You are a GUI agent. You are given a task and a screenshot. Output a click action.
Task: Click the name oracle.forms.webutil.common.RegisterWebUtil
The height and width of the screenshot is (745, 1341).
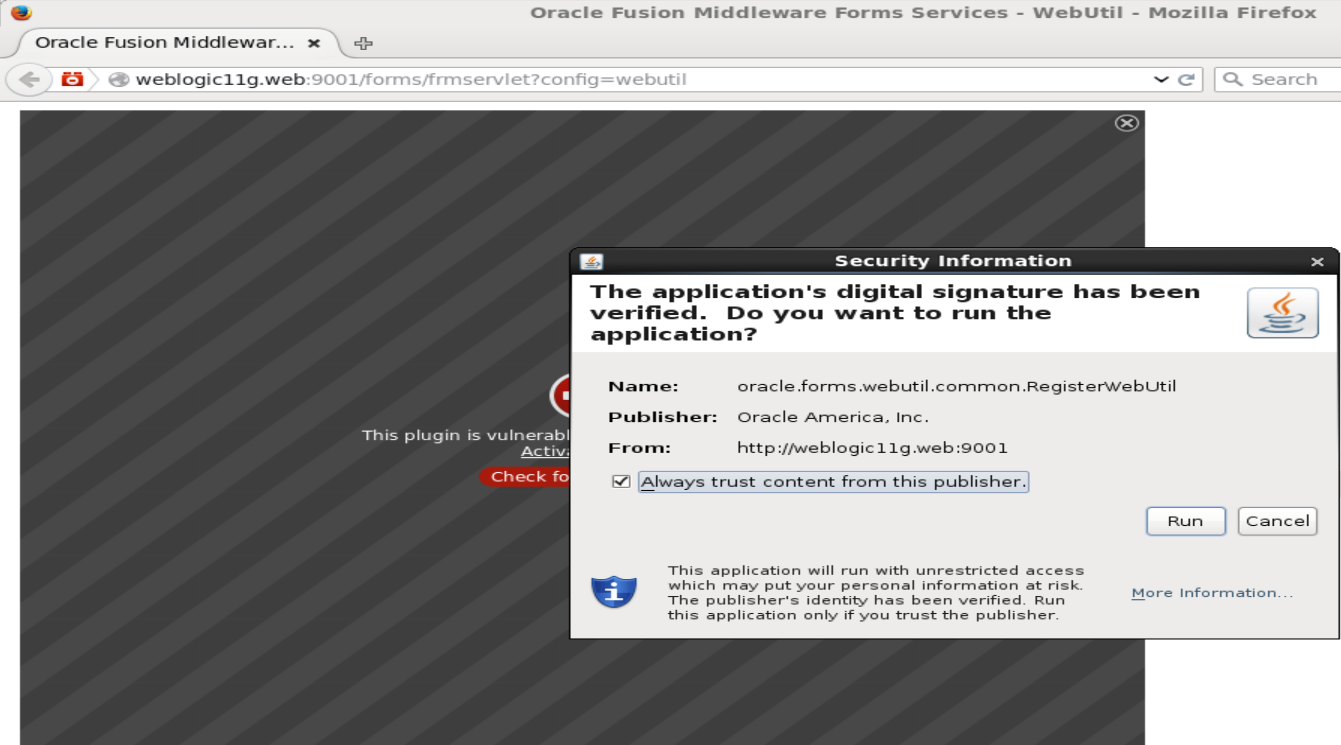pyautogui.click(x=957, y=386)
